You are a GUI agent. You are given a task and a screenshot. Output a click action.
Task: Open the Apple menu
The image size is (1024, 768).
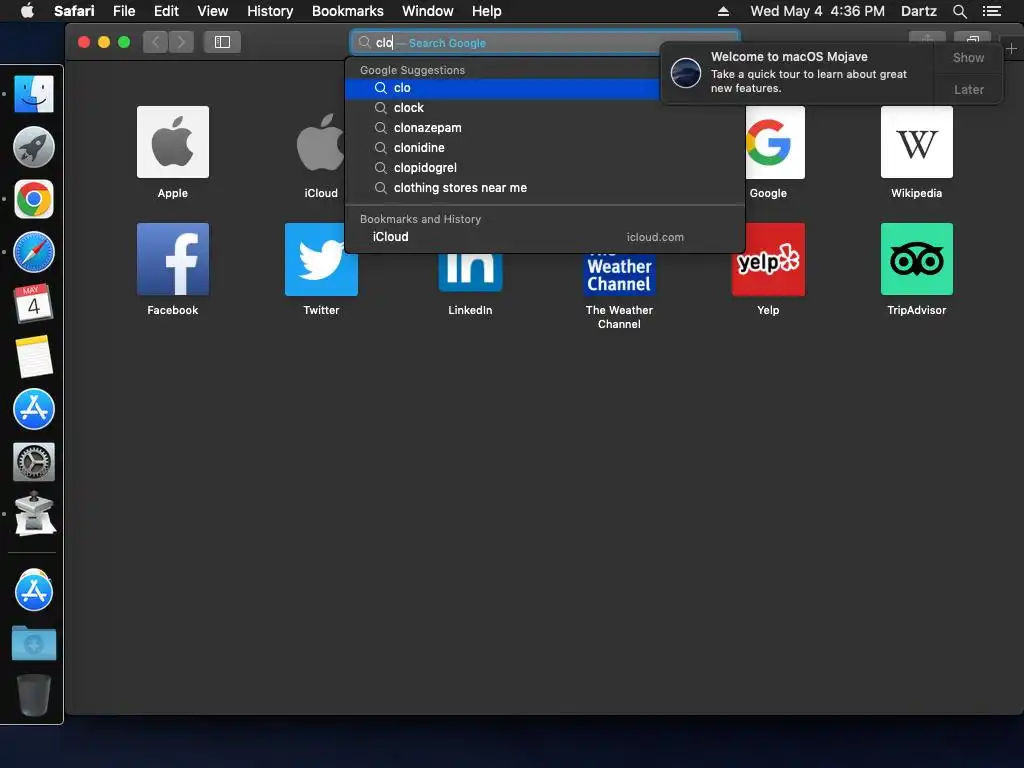click(x=27, y=11)
